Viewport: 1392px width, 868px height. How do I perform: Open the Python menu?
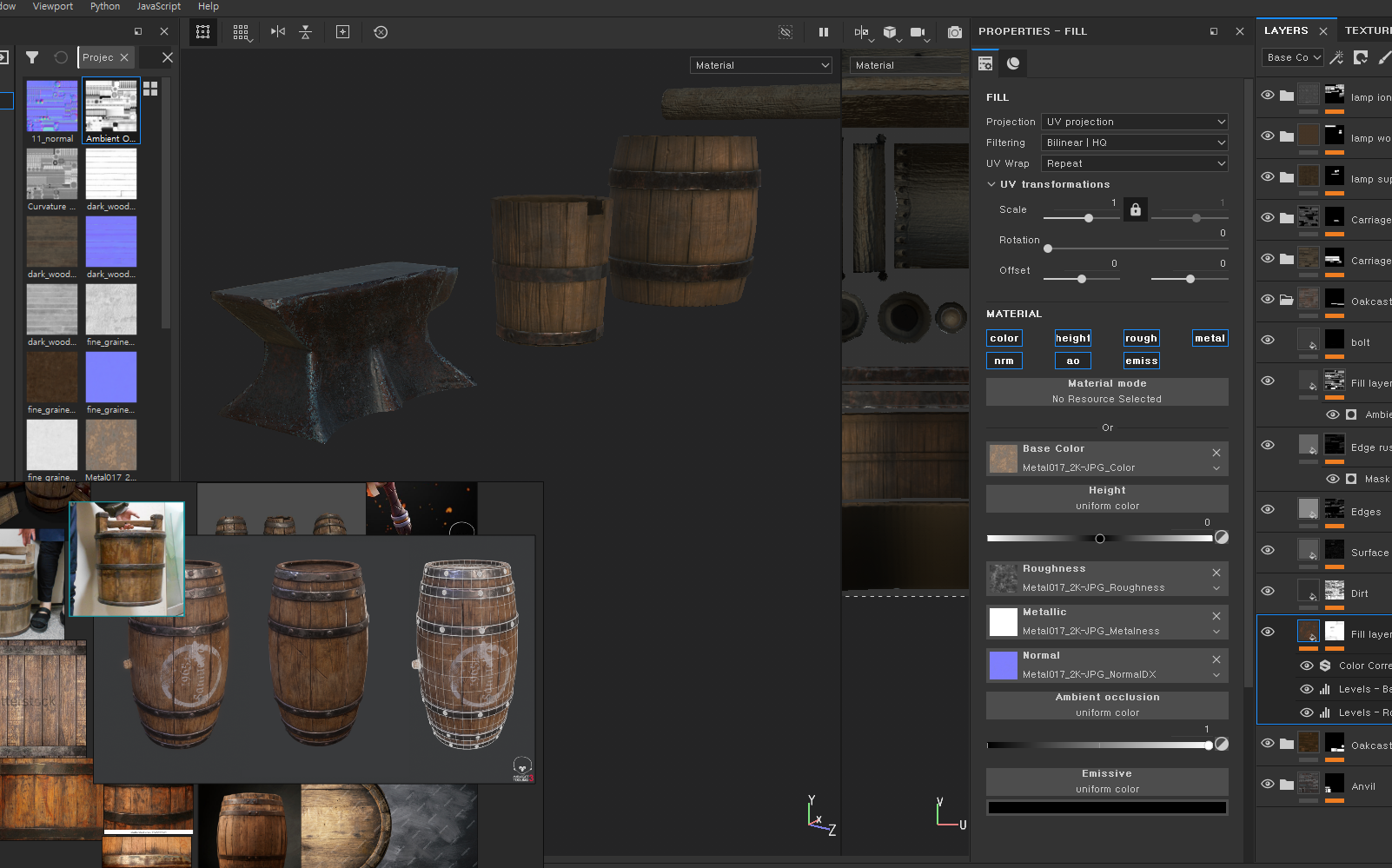(x=105, y=6)
